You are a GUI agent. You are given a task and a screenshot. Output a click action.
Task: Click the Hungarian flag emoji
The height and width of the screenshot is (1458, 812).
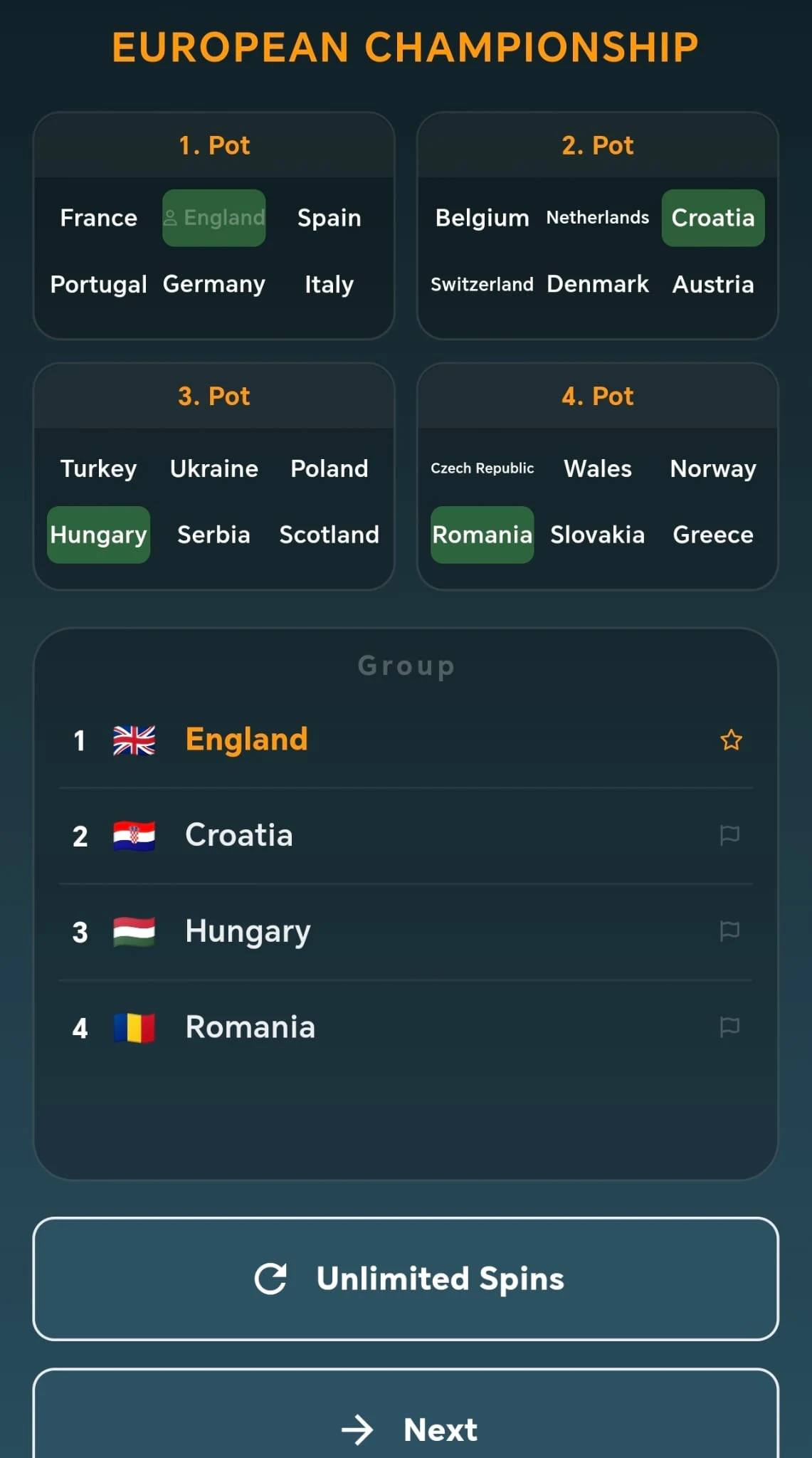tap(134, 931)
